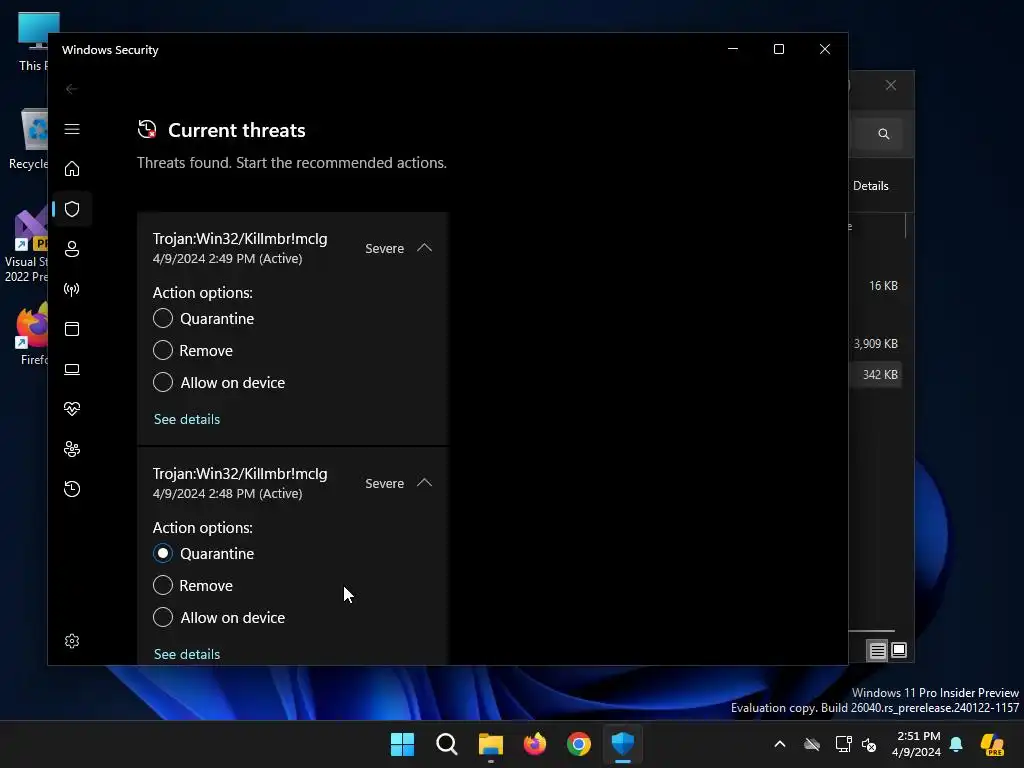Image resolution: width=1024 pixels, height=768 pixels.
Task: Select the 16 KB file row in Explorer
Action: (x=876, y=286)
